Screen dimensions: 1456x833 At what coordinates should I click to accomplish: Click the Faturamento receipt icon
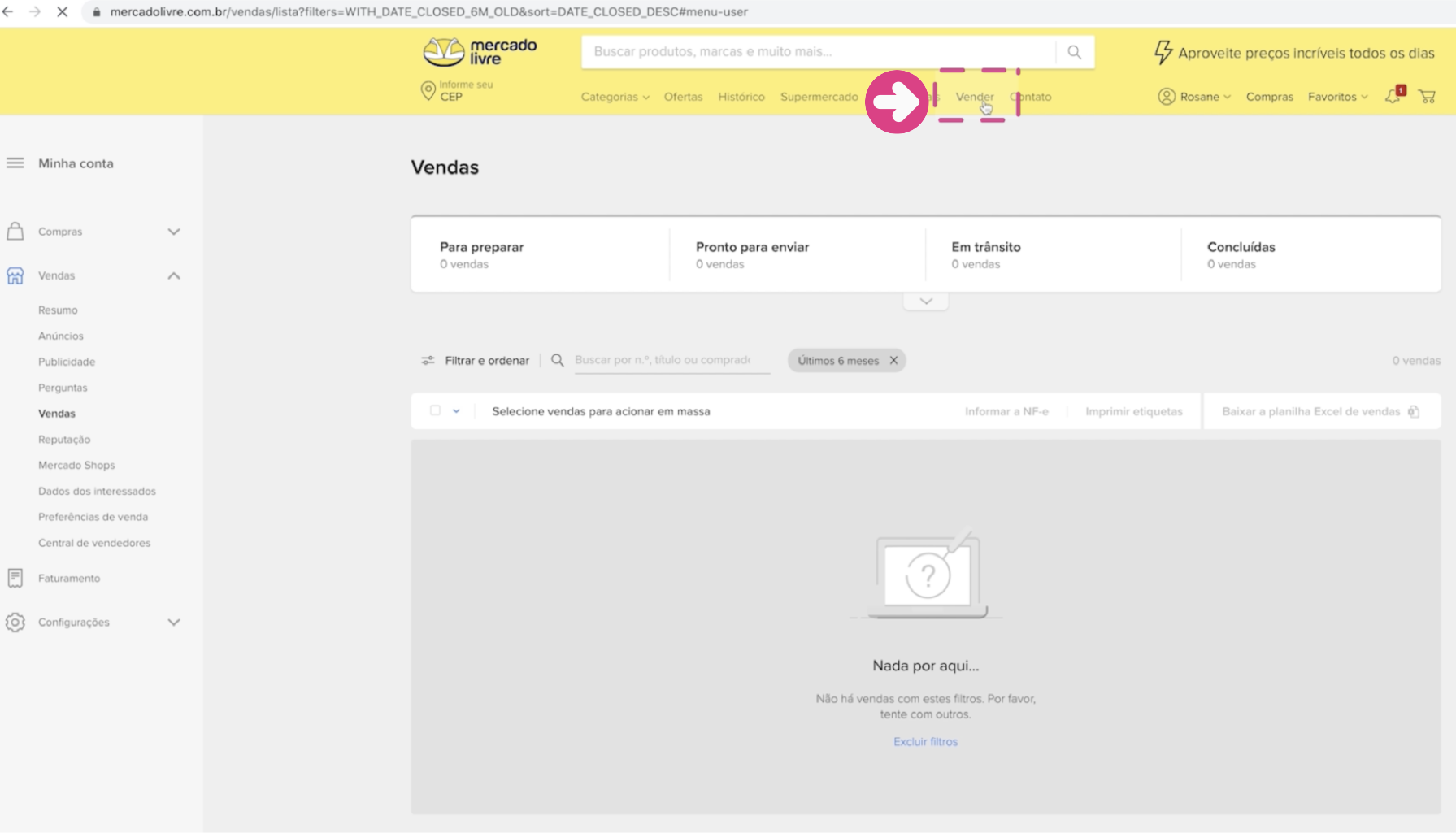[x=15, y=578]
